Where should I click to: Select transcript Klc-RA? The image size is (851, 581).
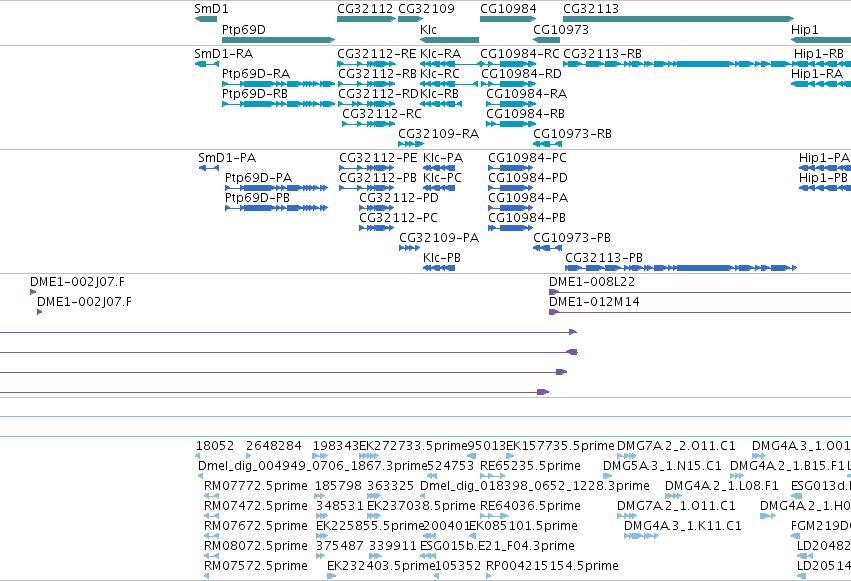pyautogui.click(x=440, y=54)
